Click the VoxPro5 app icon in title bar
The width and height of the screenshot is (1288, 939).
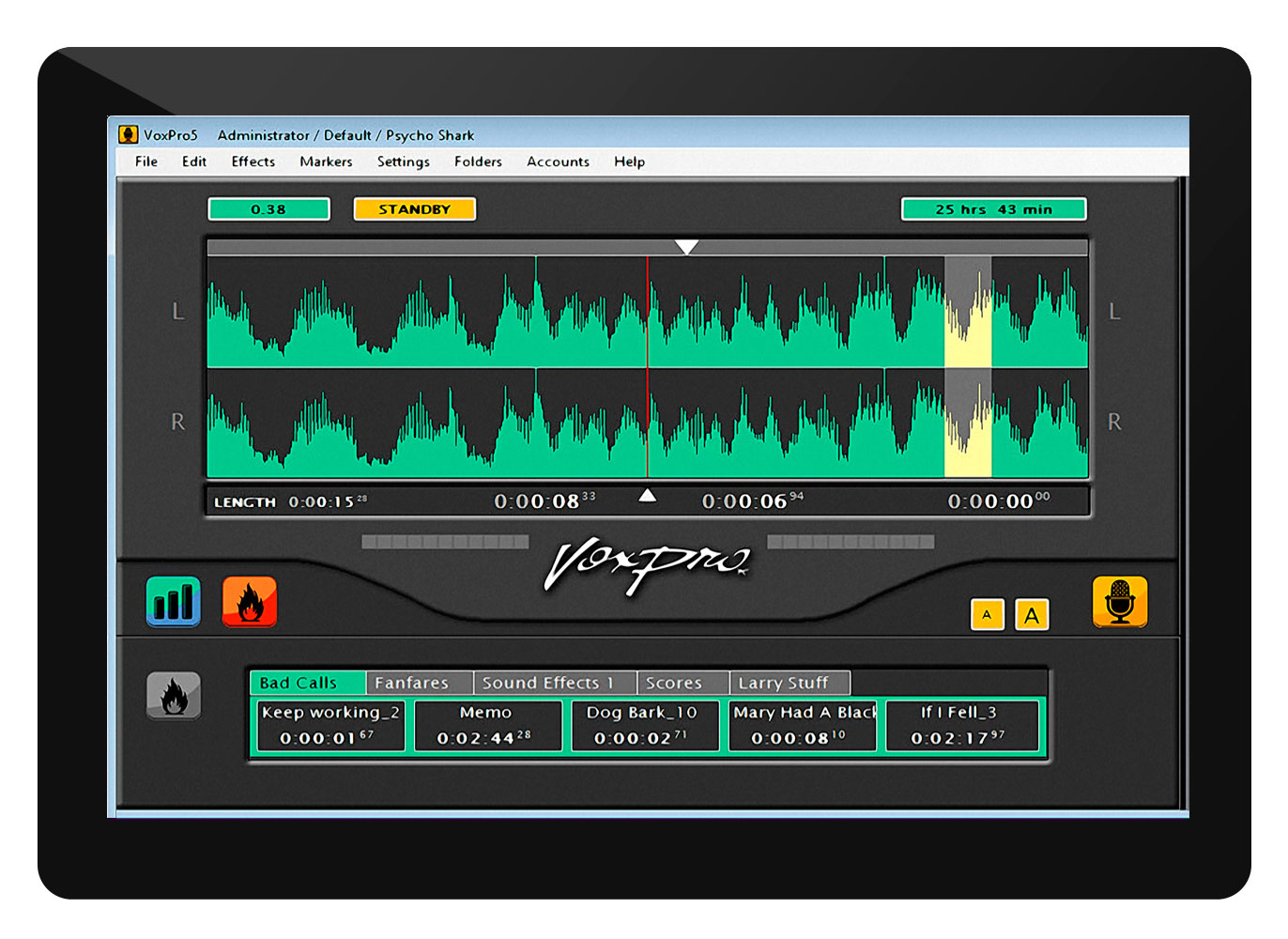point(129,134)
